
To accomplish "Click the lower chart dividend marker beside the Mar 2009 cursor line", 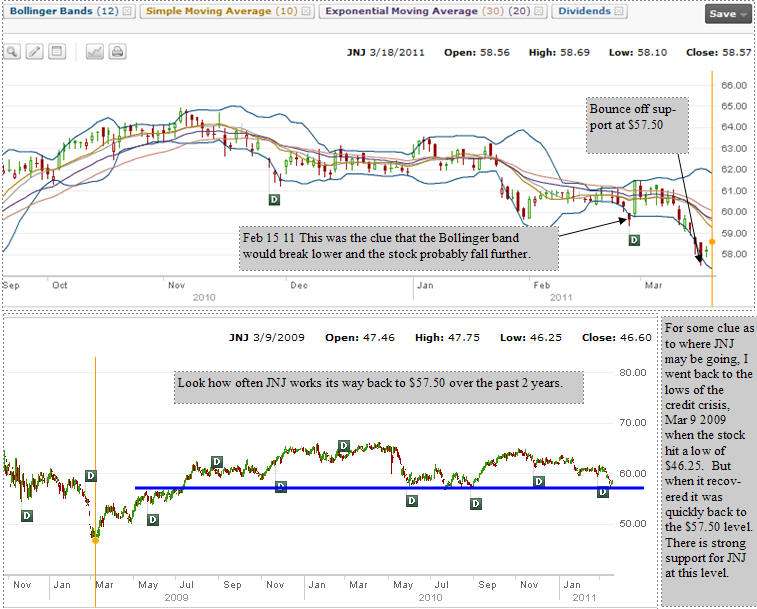I will point(91,476).
